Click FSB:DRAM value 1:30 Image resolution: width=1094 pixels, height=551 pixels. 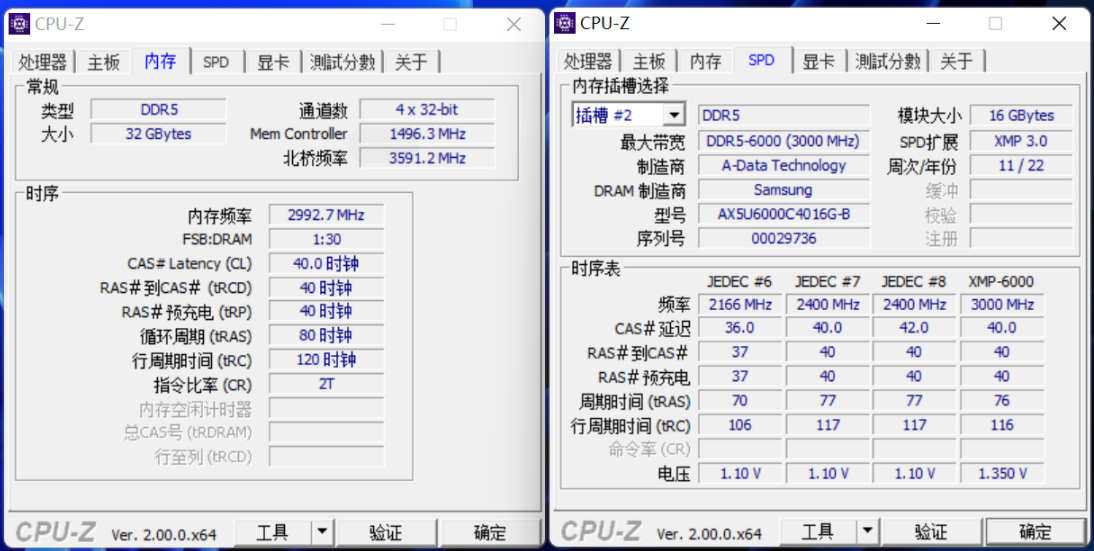click(x=327, y=239)
